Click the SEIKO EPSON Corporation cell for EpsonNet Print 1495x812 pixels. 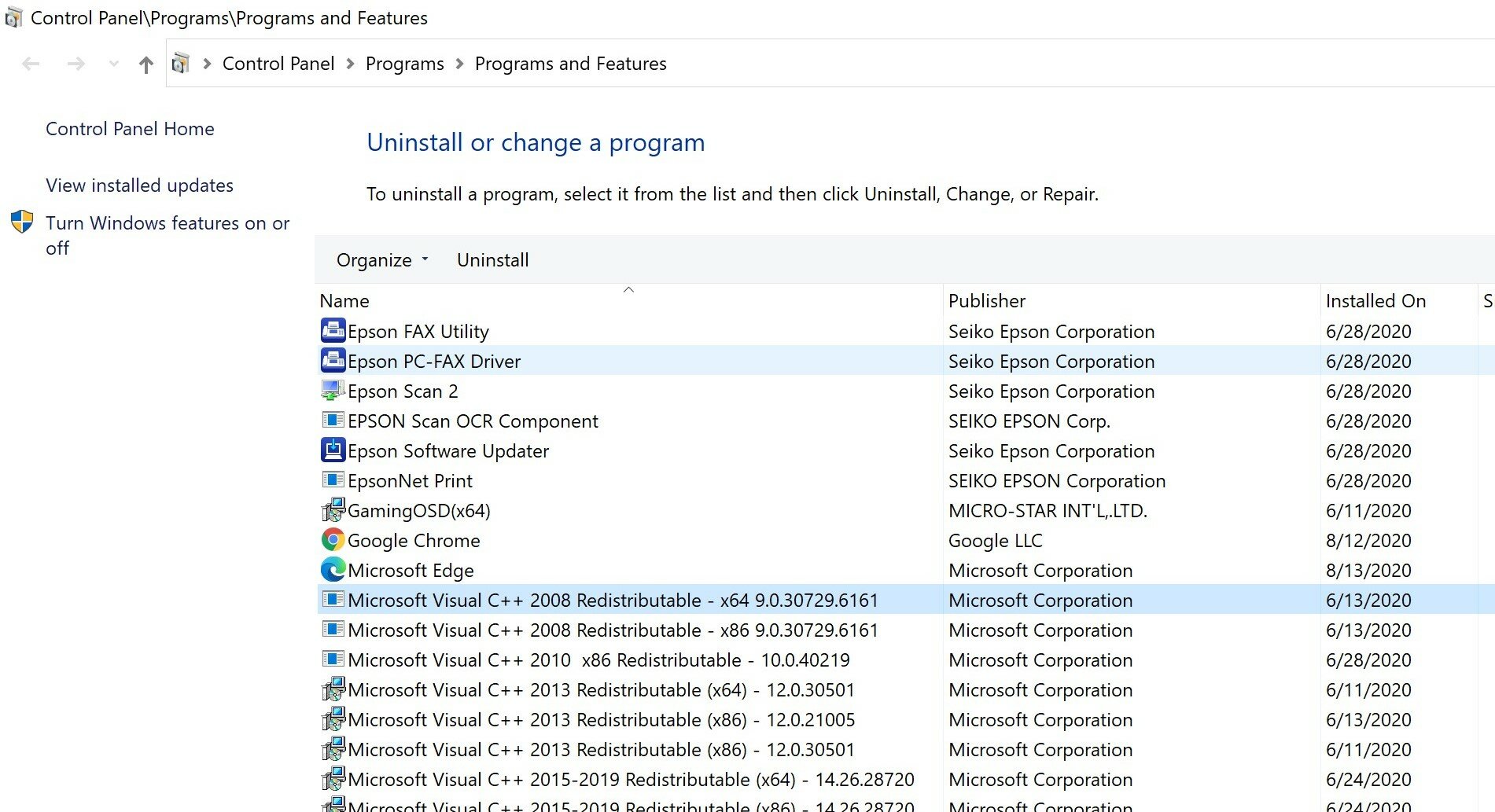click(x=1057, y=481)
